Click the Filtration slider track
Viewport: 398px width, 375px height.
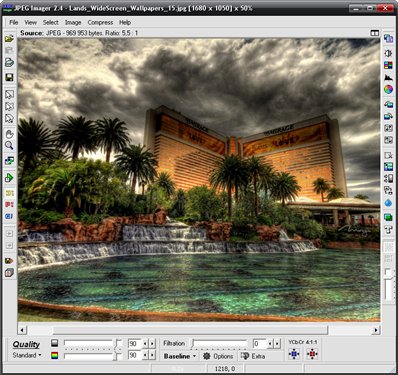tap(220, 344)
